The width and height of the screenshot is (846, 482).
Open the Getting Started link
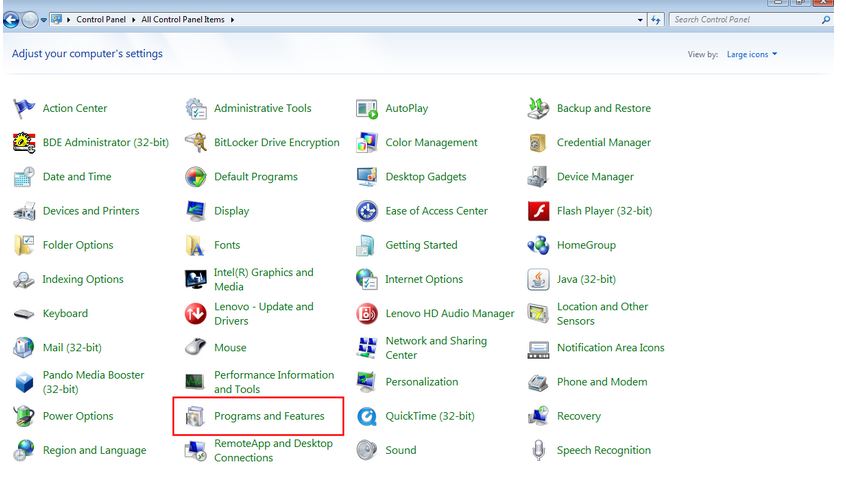click(421, 245)
